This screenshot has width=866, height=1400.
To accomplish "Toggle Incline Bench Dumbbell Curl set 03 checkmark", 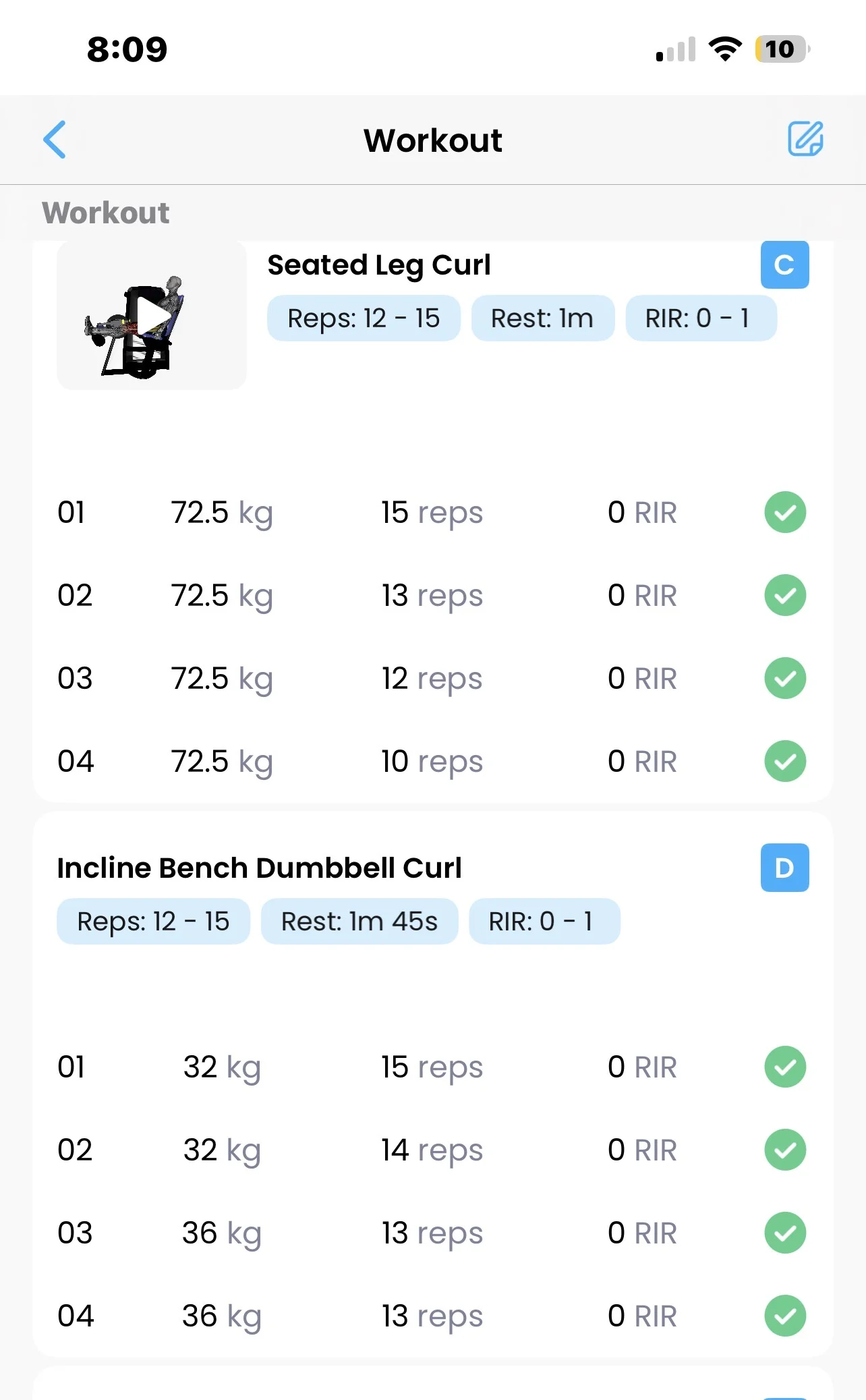I will 785,1233.
